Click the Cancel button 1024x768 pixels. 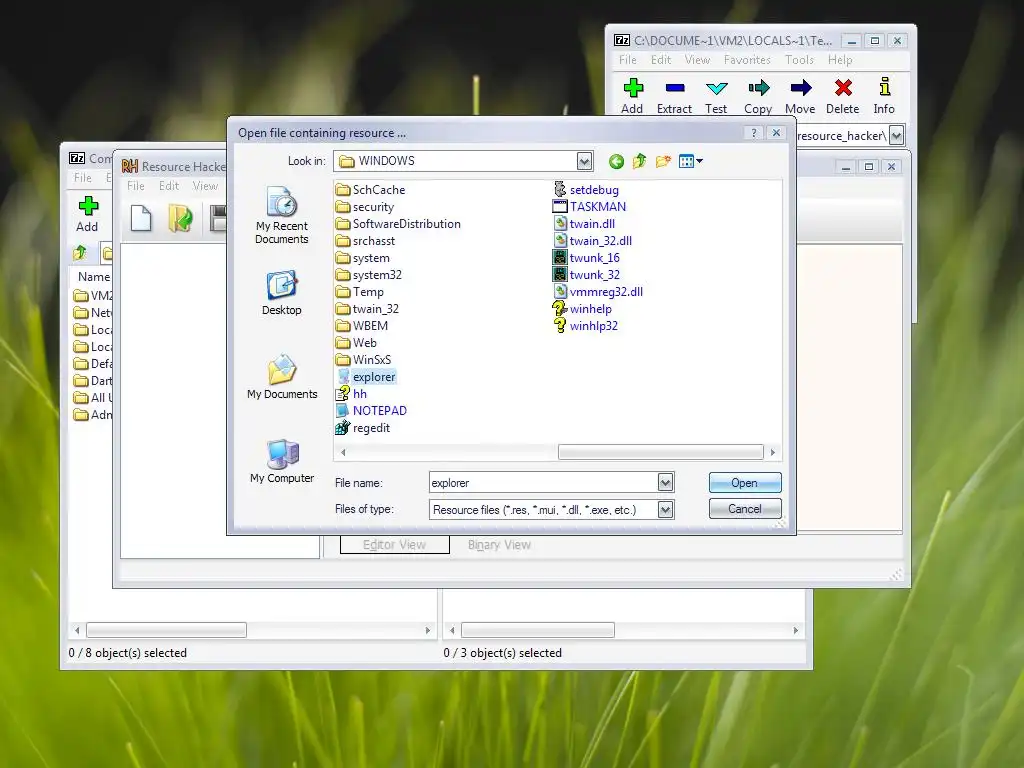(744, 509)
